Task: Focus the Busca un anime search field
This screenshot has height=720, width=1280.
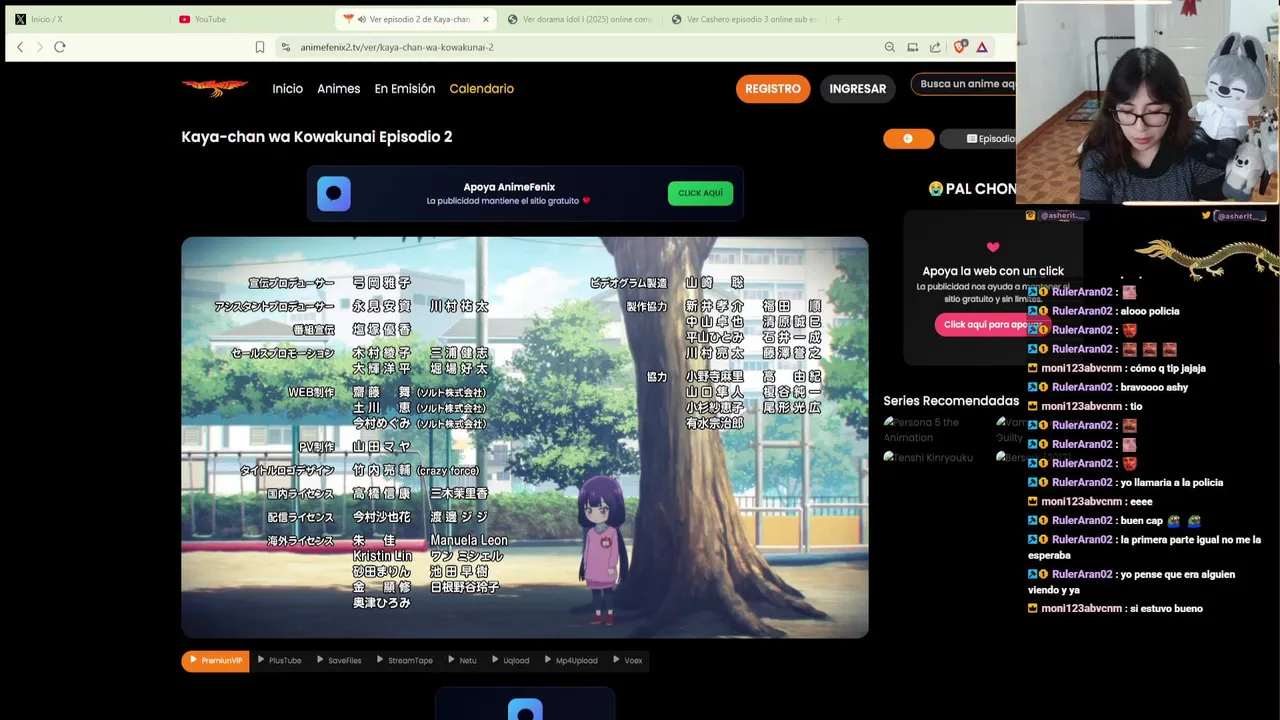Action: (964, 84)
